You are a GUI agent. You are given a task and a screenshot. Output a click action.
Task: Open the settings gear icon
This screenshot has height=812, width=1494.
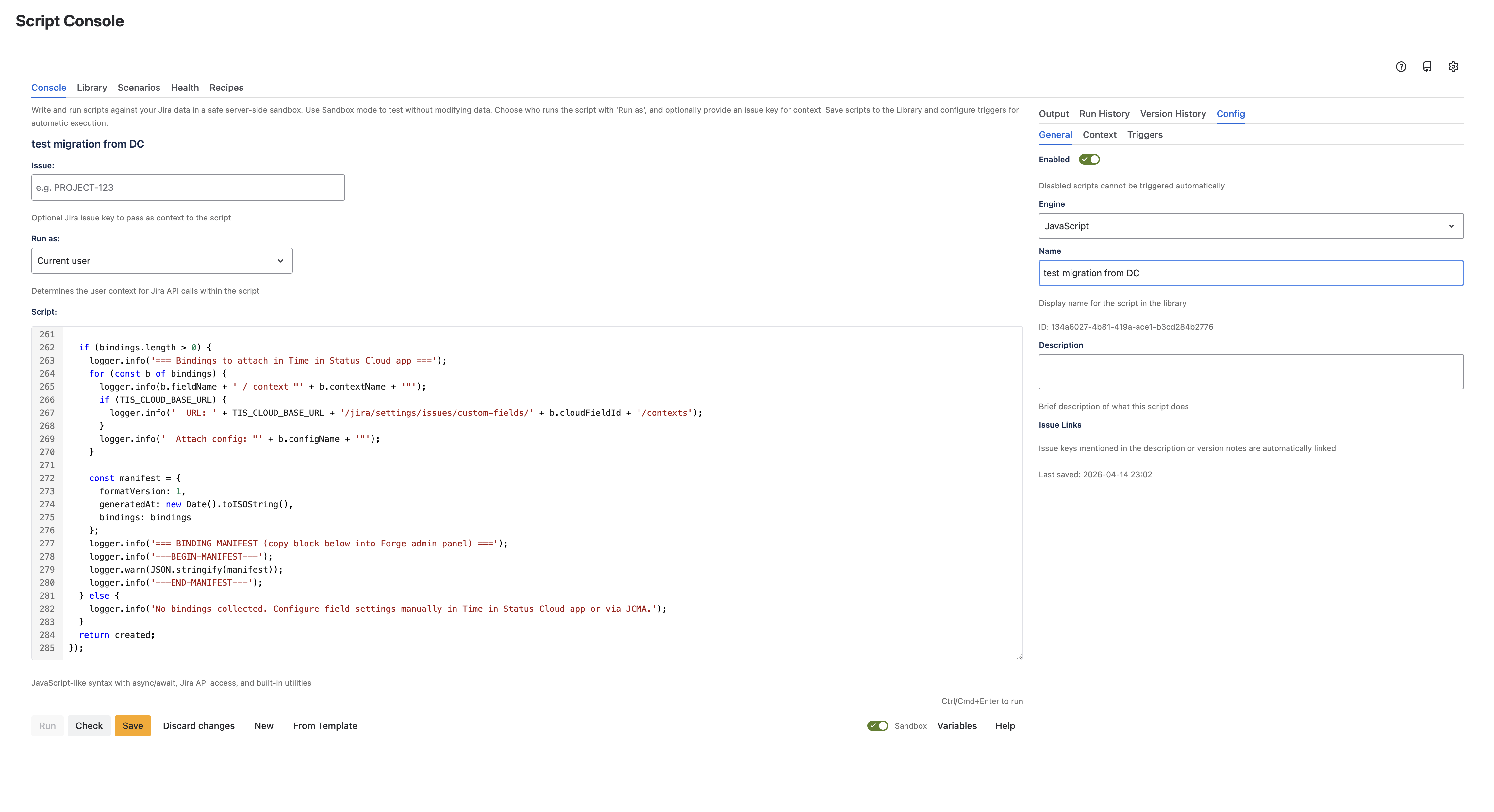pyautogui.click(x=1453, y=67)
